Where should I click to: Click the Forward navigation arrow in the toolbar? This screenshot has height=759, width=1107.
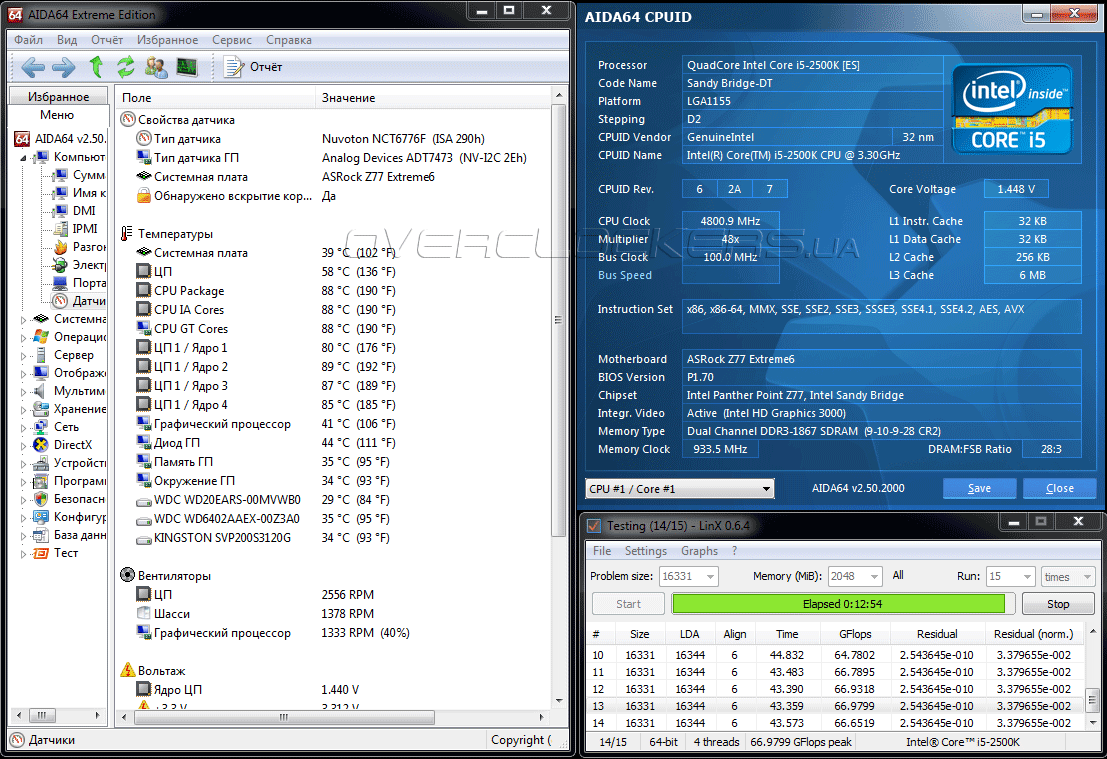[x=63, y=67]
